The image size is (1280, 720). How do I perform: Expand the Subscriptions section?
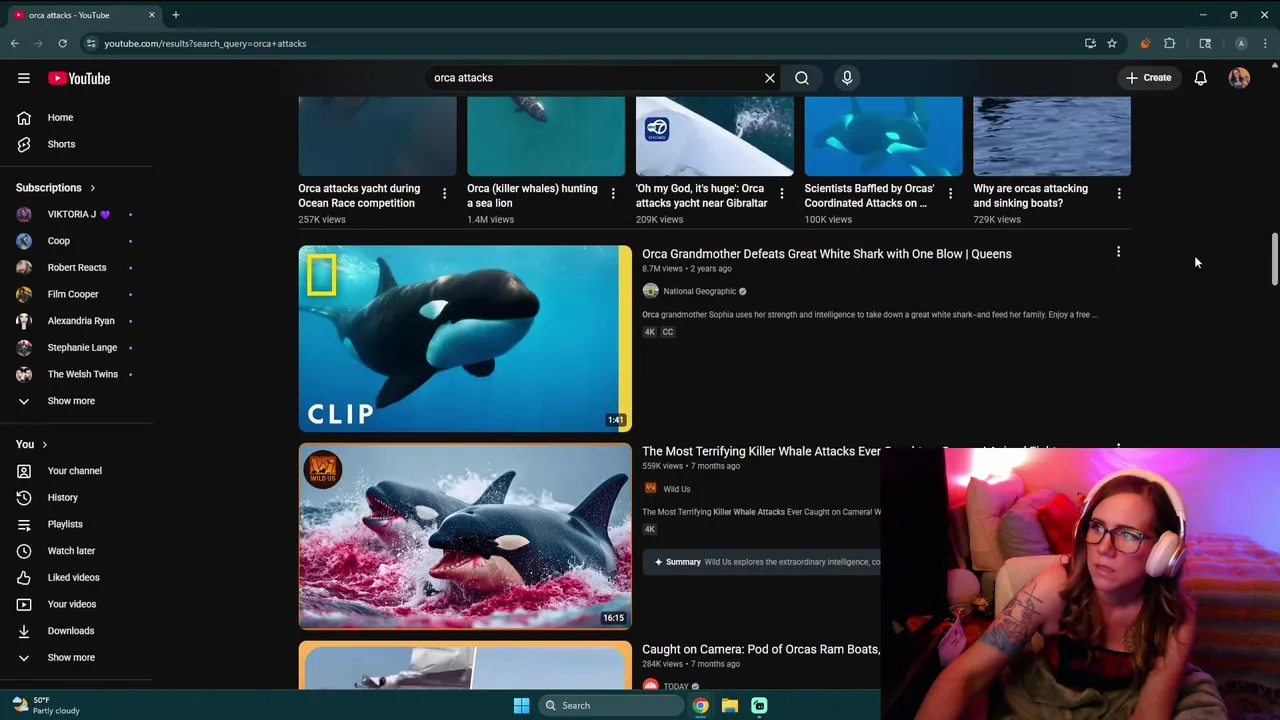(x=56, y=188)
